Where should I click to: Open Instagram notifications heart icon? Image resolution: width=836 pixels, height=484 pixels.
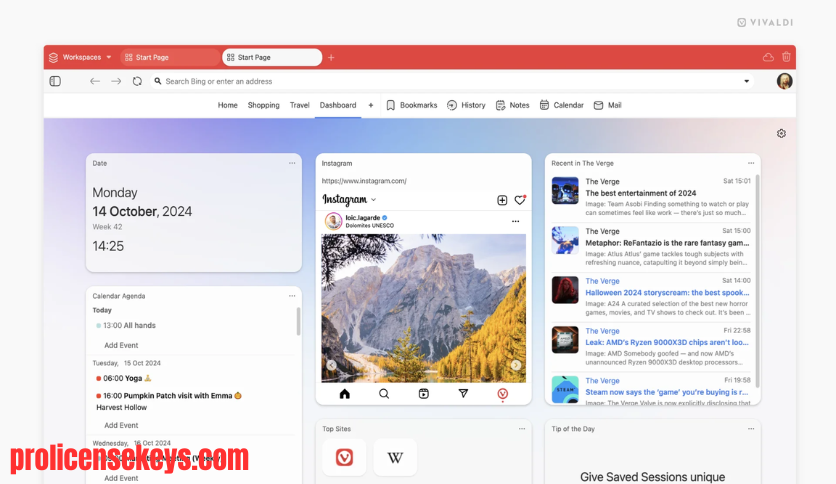tap(520, 200)
